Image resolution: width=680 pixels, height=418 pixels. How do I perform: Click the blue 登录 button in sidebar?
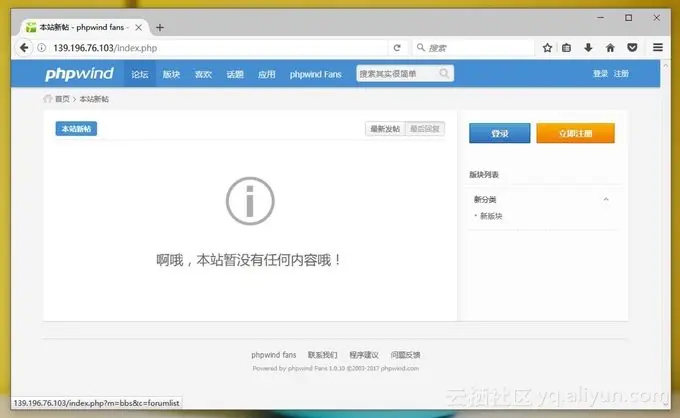(500, 133)
